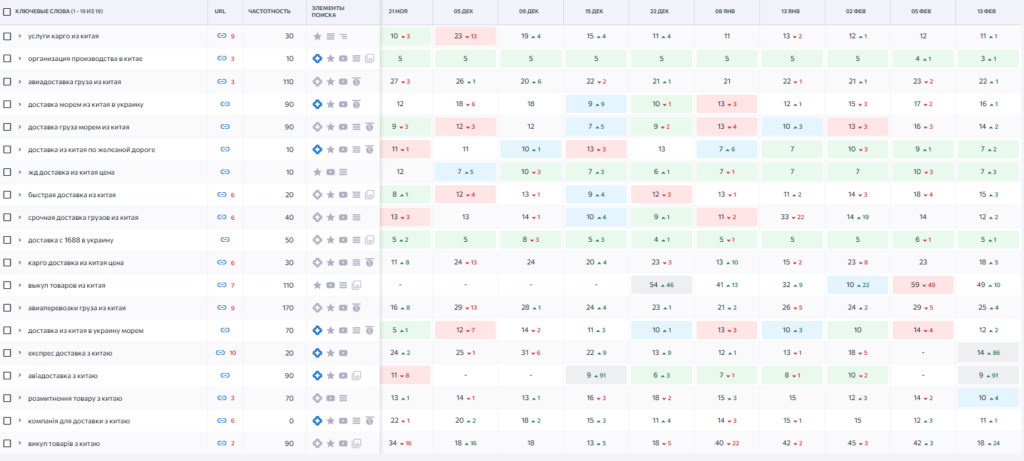Check the box for викуп товарів з китаю
Screen dimensions: 1024x461
[x=7, y=444]
